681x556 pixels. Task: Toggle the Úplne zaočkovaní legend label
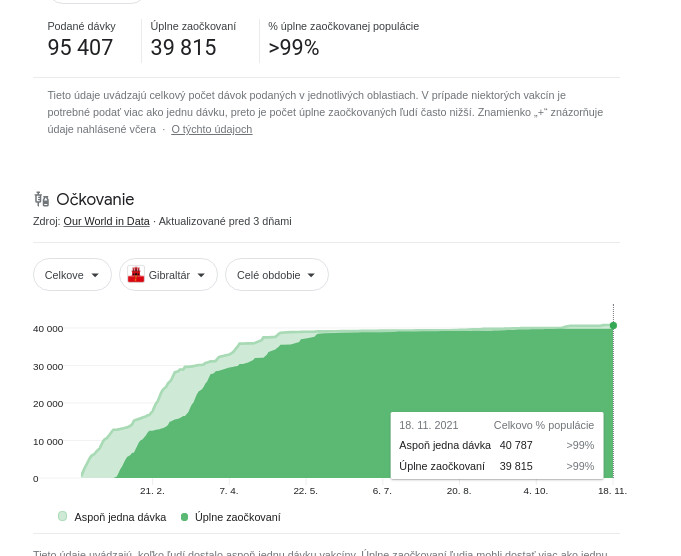237,517
